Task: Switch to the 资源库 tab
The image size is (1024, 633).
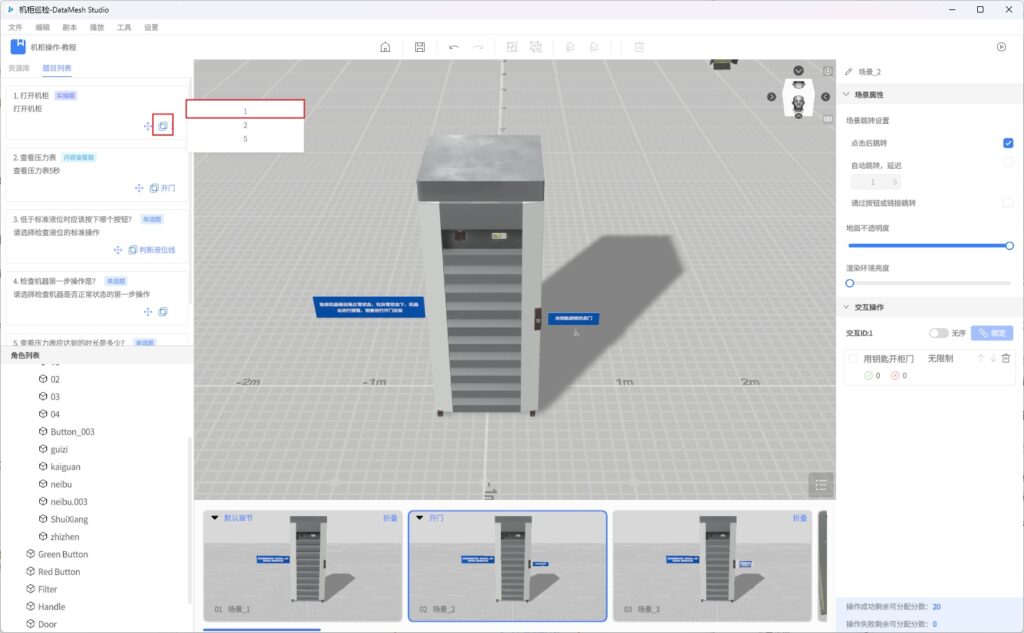Action: point(18,68)
